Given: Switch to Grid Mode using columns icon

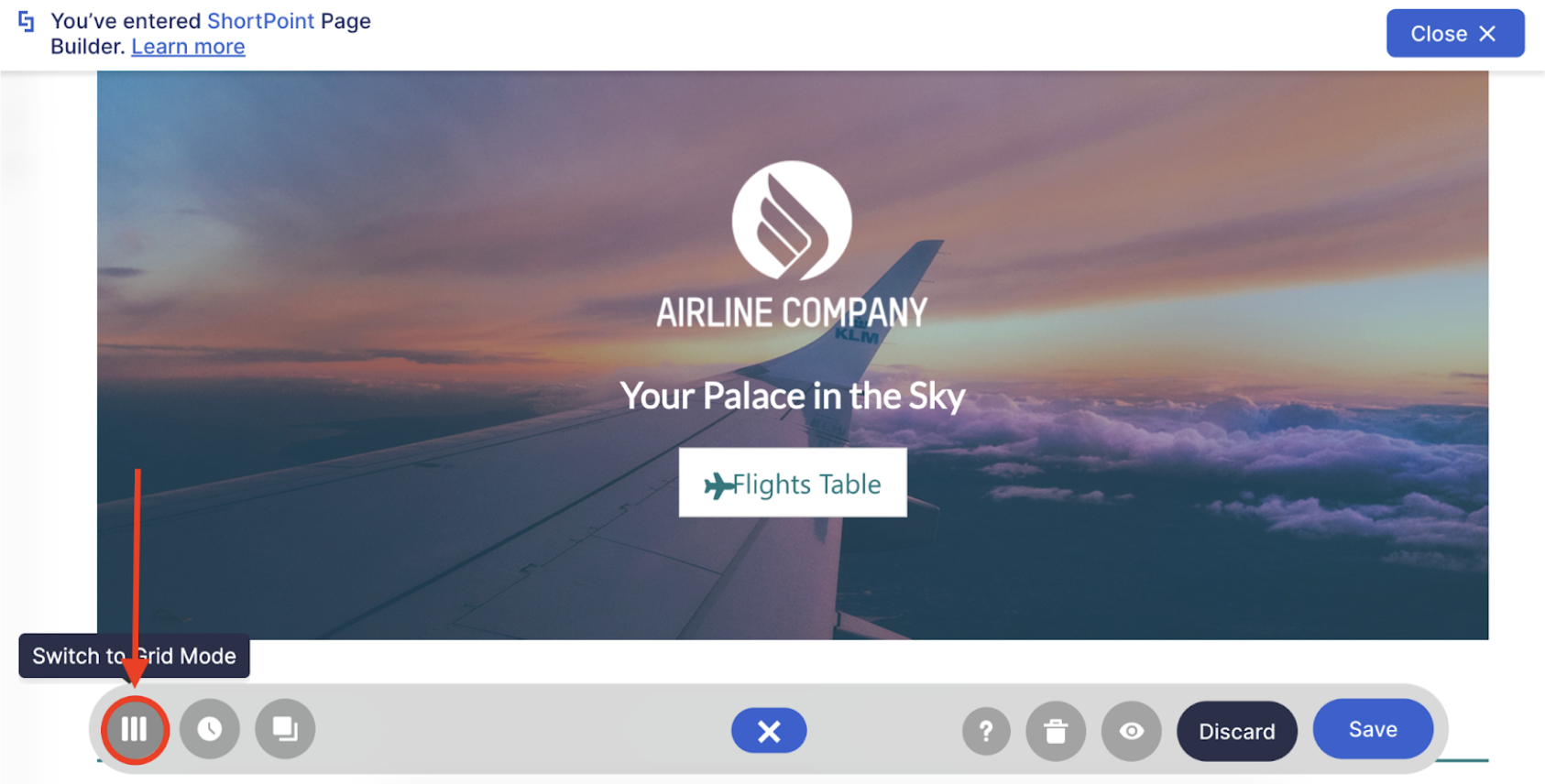Looking at the screenshot, I should pos(135,729).
